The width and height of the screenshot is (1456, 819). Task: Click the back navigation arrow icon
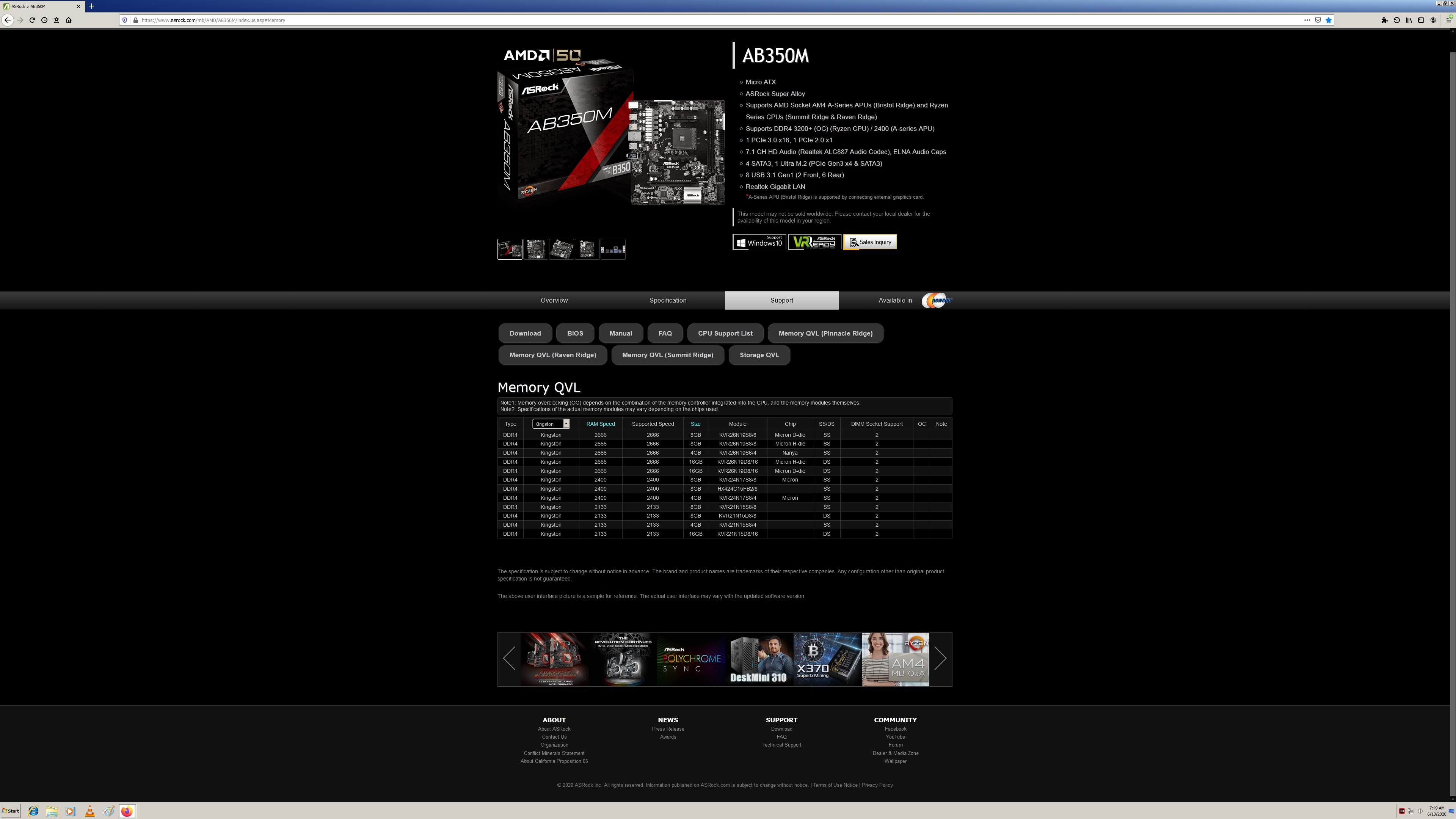click(x=8, y=20)
